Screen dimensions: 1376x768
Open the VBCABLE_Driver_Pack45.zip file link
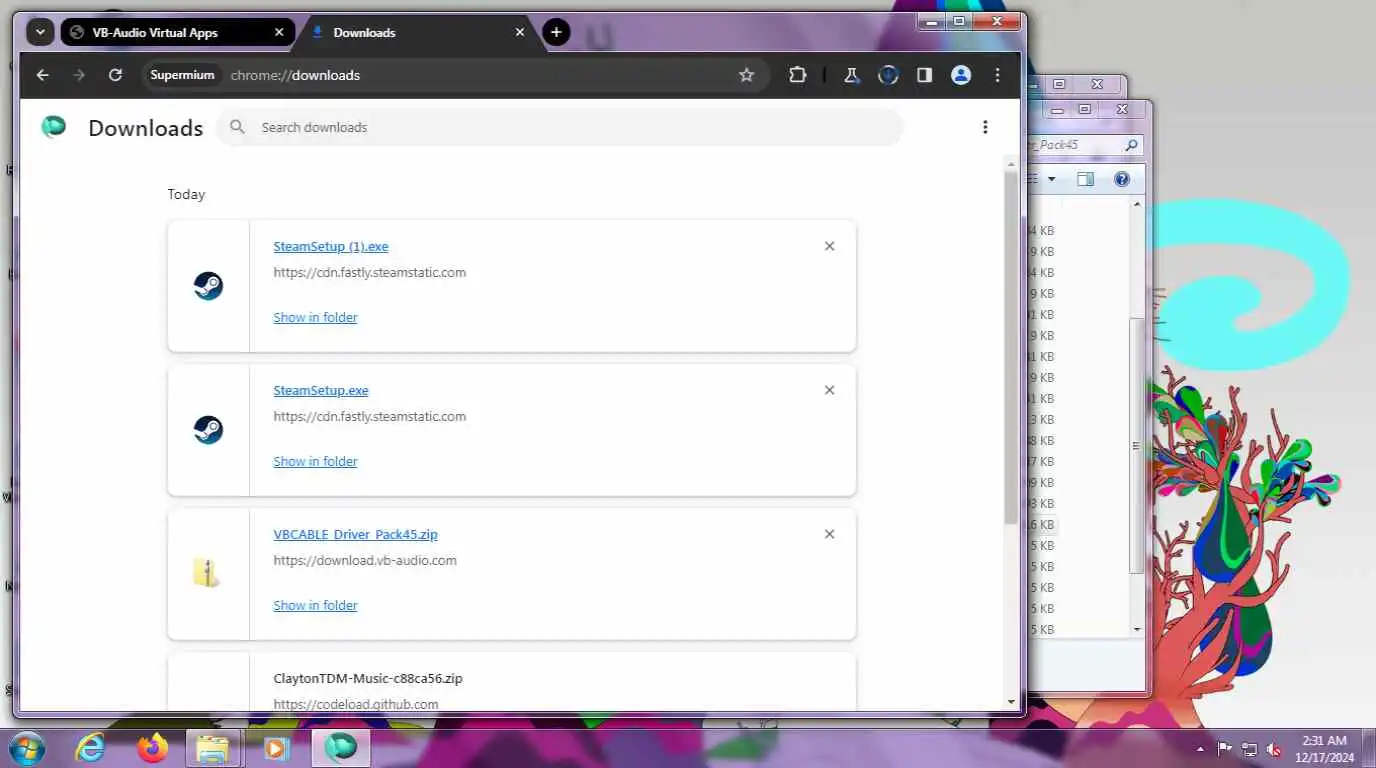[355, 534]
